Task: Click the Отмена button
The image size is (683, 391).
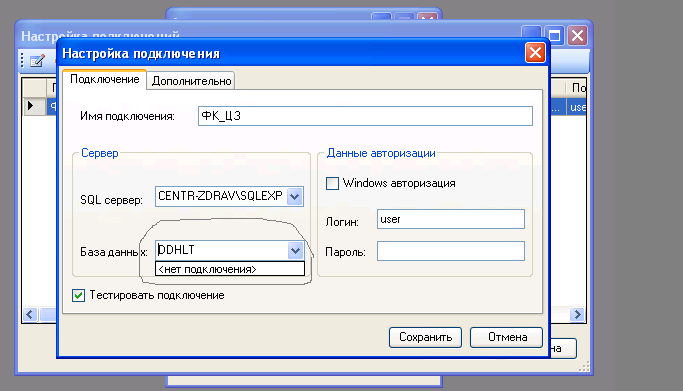Action: 507,337
